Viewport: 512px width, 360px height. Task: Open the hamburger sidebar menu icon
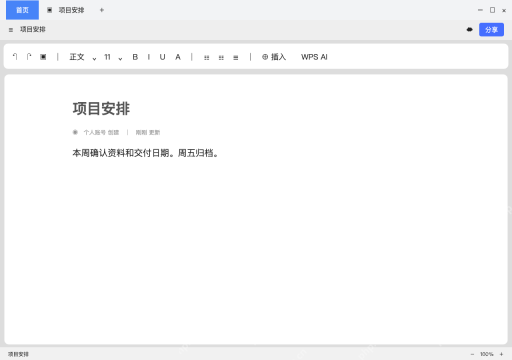[x=11, y=30]
